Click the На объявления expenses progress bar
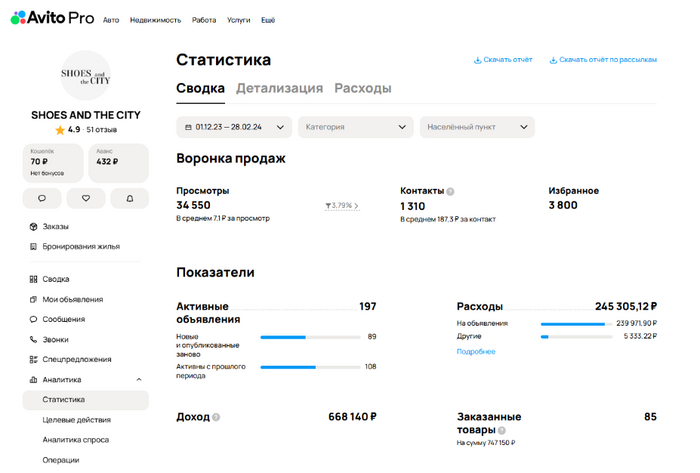Image resolution: width=700 pixels, height=473 pixels. [x=572, y=324]
